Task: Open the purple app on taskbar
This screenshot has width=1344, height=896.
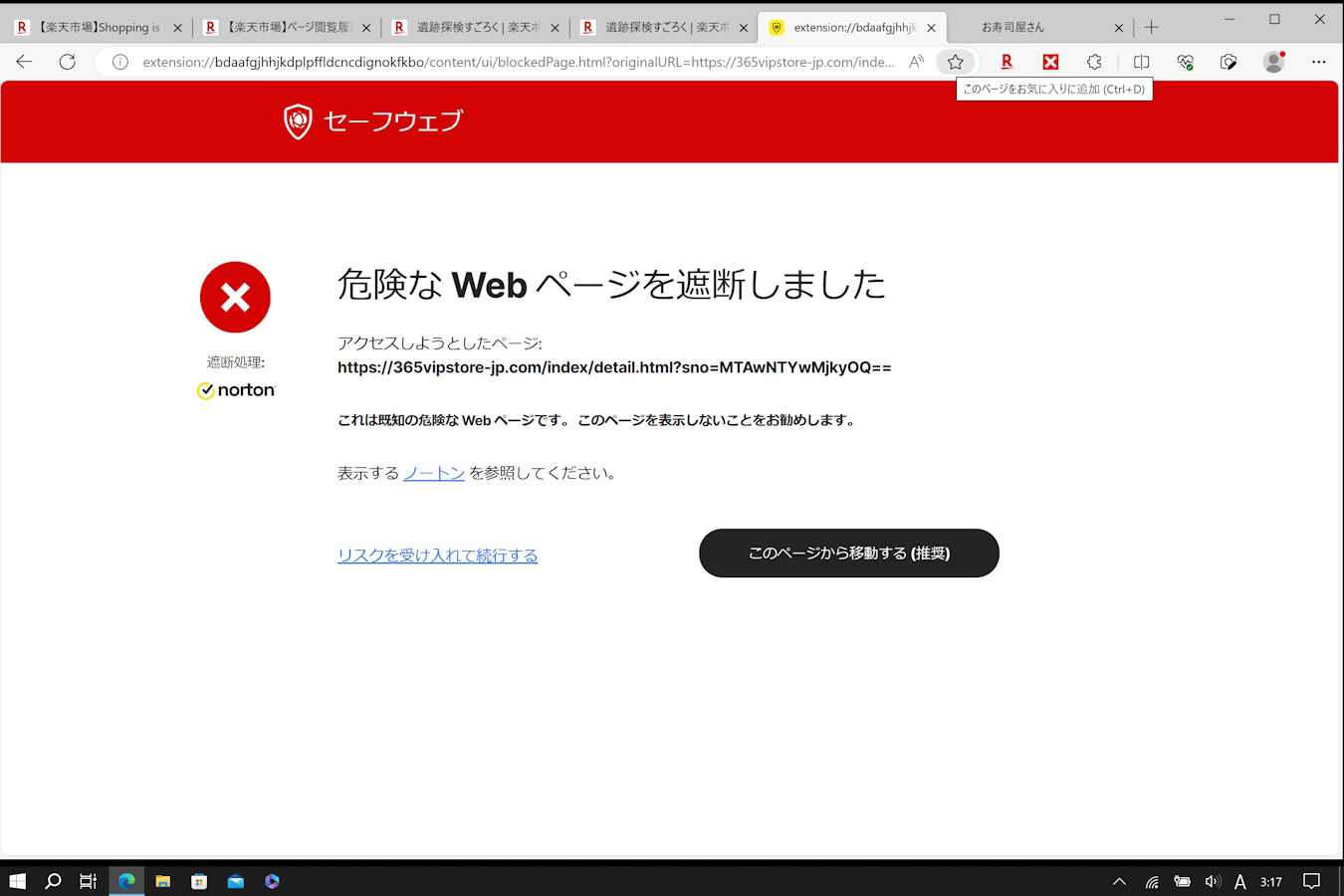Action: pyautogui.click(x=272, y=881)
